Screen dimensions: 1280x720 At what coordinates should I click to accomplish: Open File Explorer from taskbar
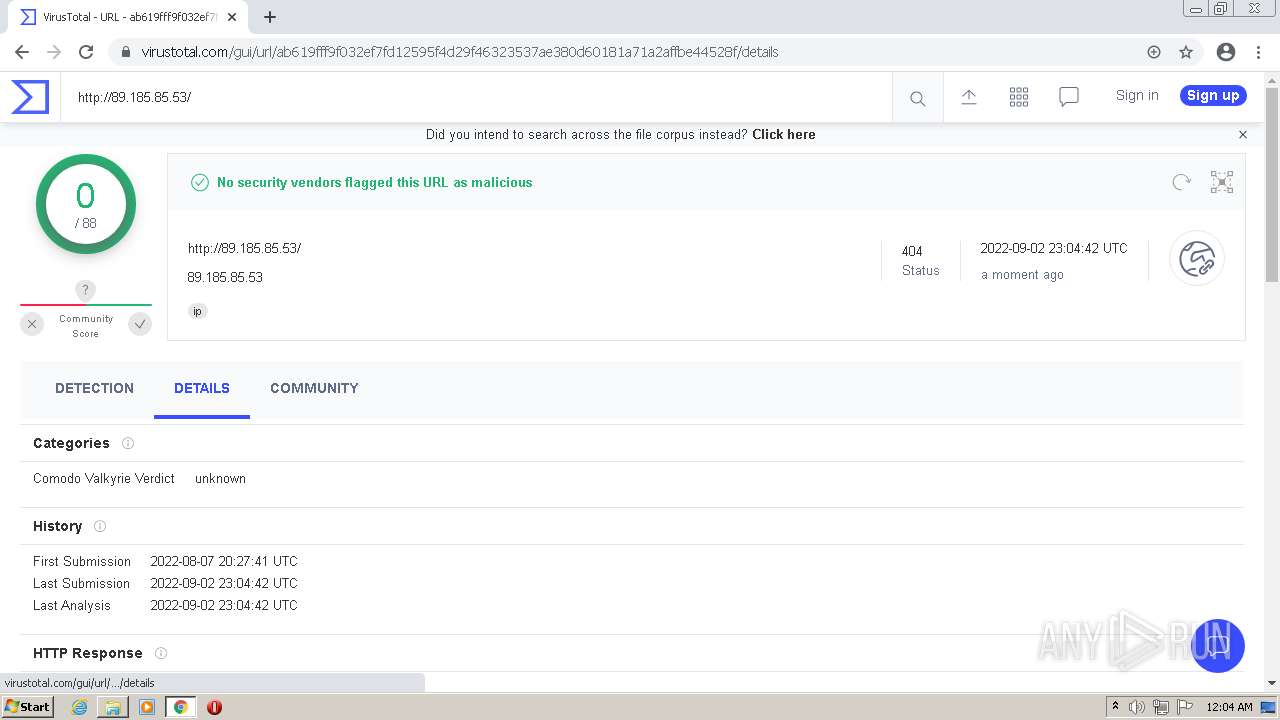click(113, 707)
